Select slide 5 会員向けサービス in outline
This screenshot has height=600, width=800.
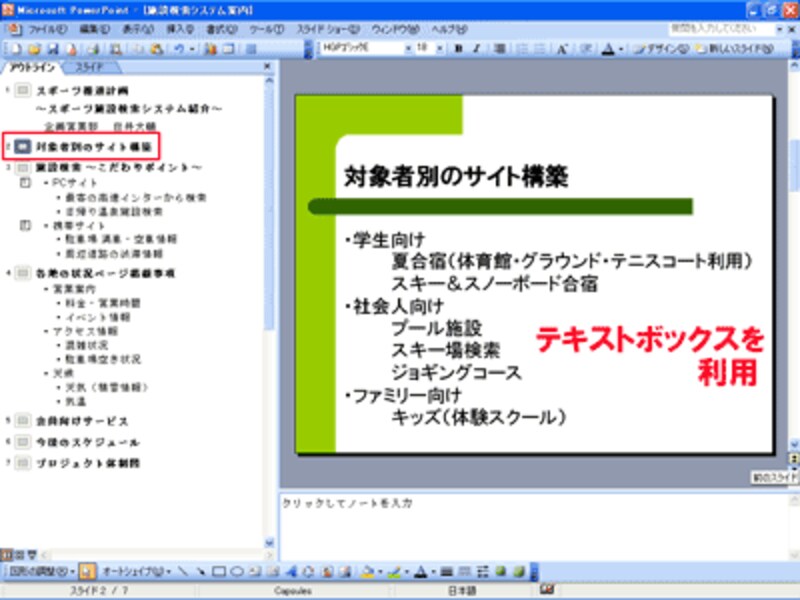pos(82,421)
